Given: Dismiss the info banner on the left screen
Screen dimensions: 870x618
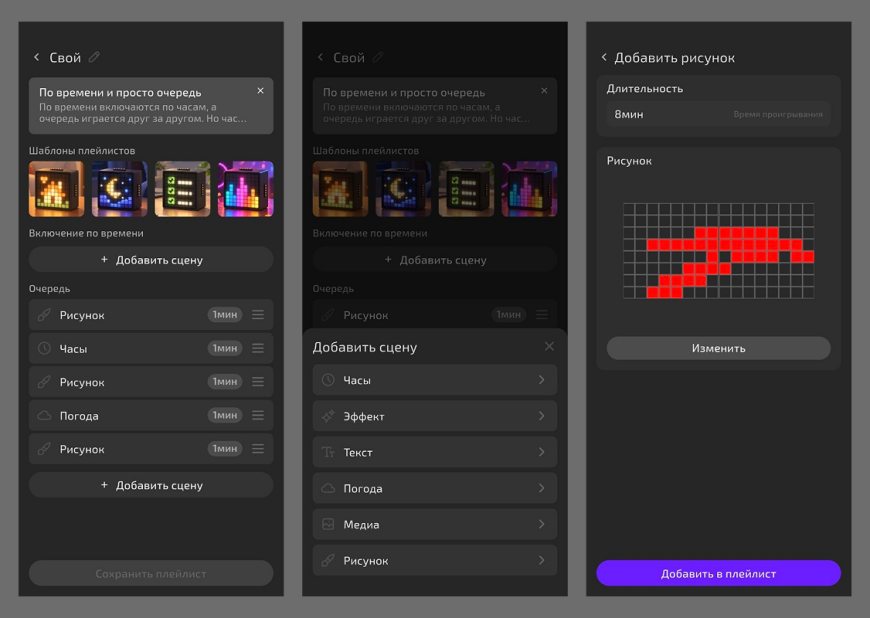Looking at the screenshot, I should 260,90.
